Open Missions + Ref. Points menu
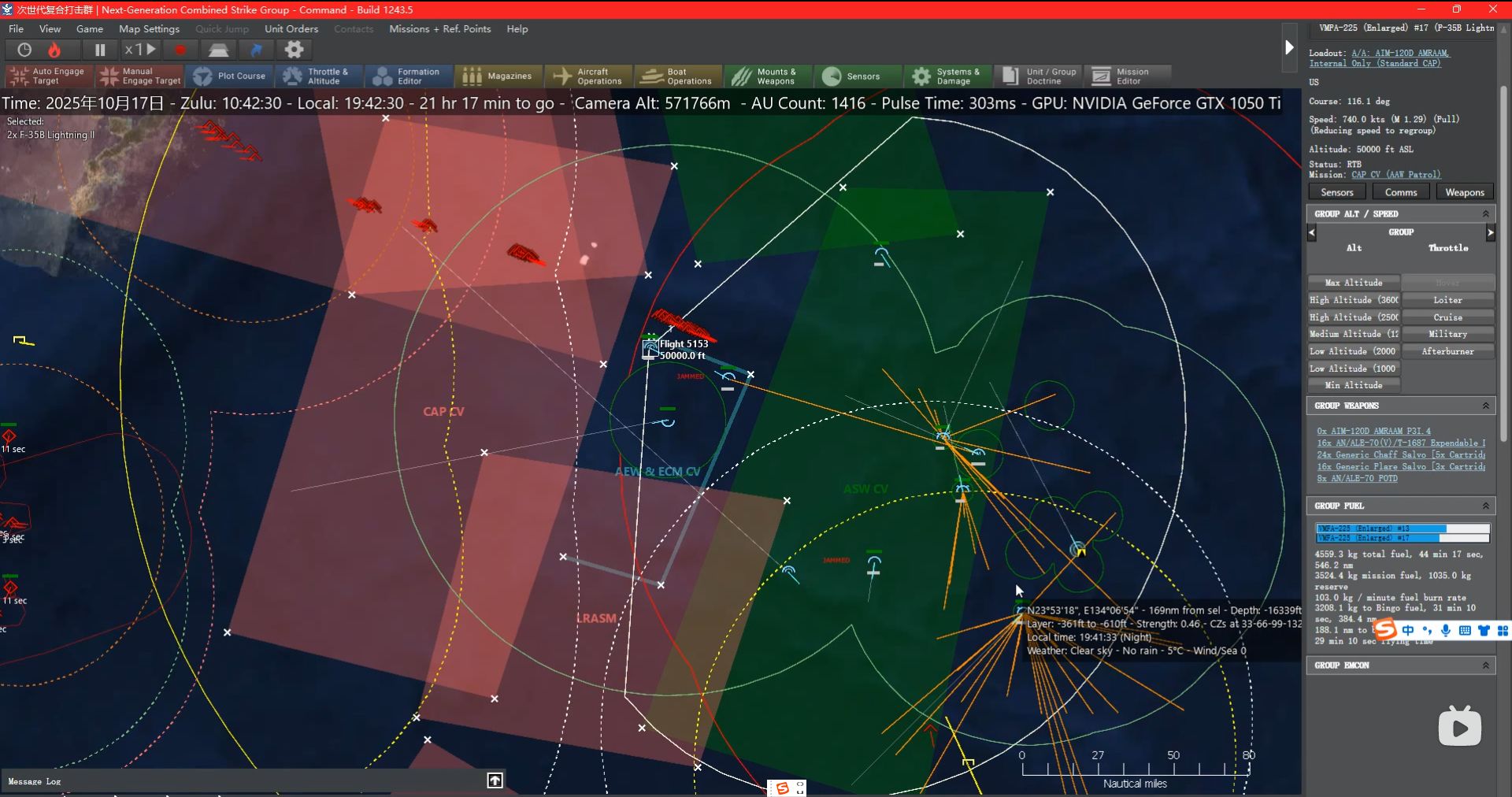The height and width of the screenshot is (797, 1512). pos(439,28)
